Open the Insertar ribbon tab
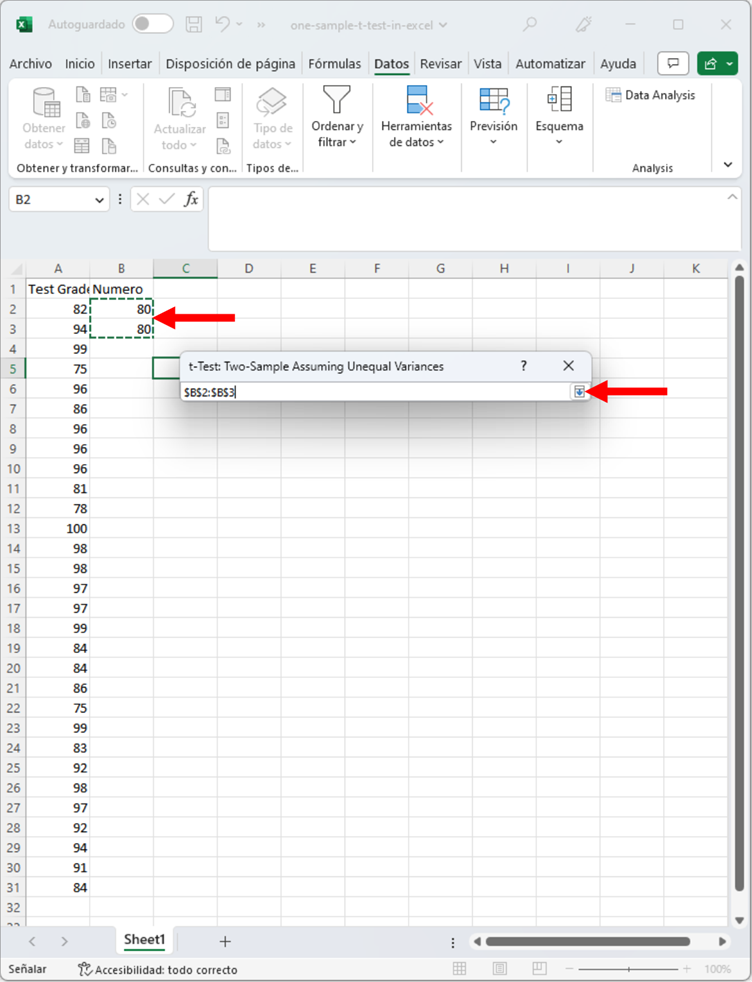This screenshot has width=752, height=982. point(130,64)
